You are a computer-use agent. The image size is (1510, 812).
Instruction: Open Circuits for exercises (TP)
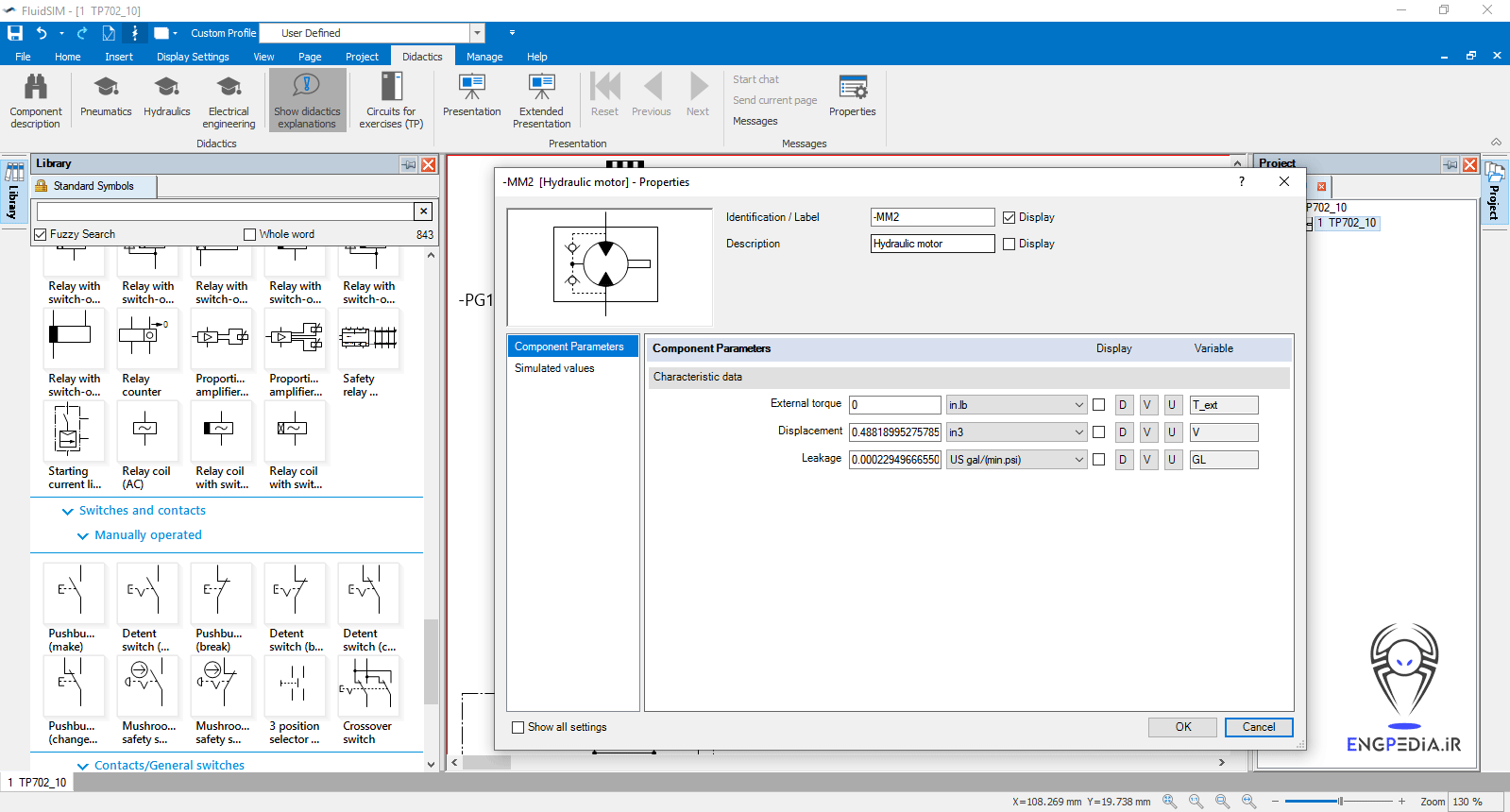391,101
